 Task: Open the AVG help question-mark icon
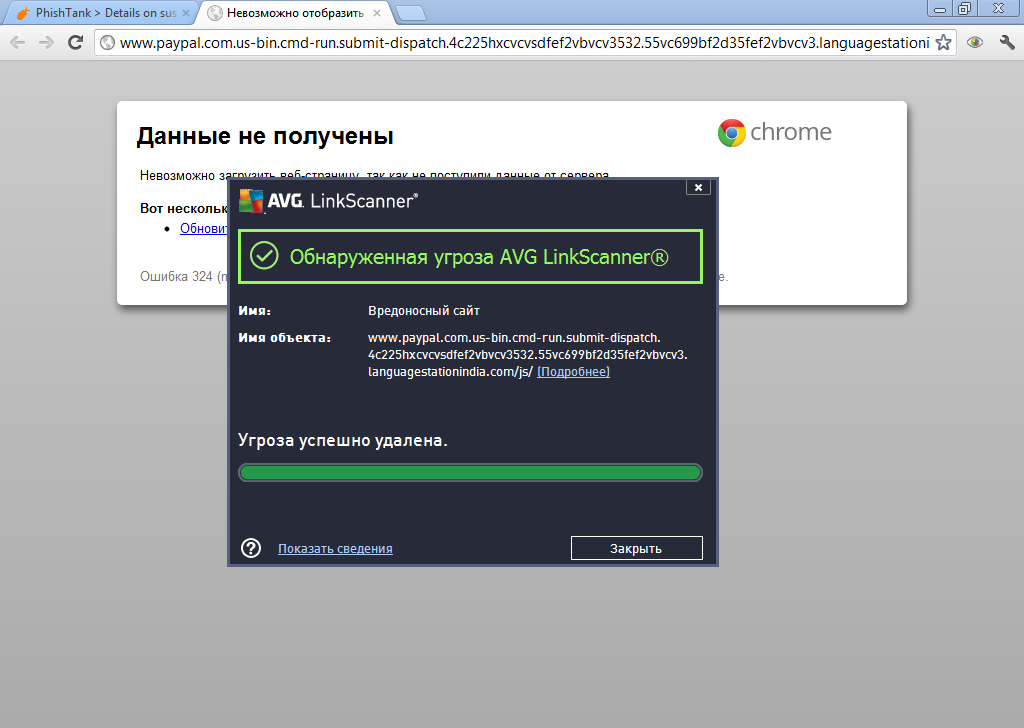click(x=251, y=548)
